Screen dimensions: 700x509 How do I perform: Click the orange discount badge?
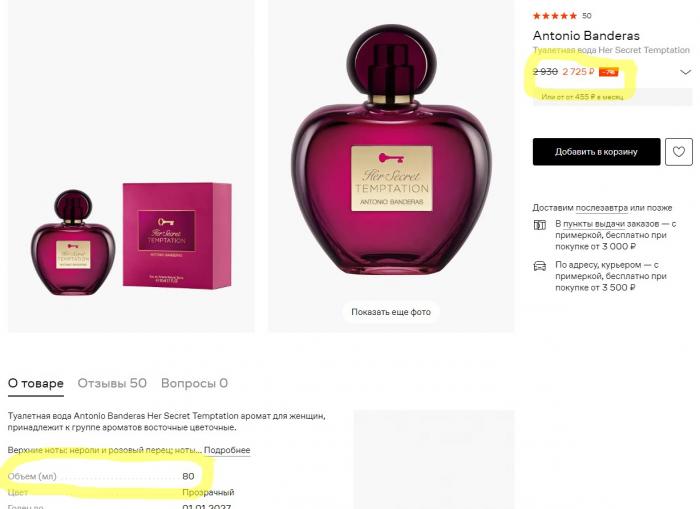[x=608, y=72]
